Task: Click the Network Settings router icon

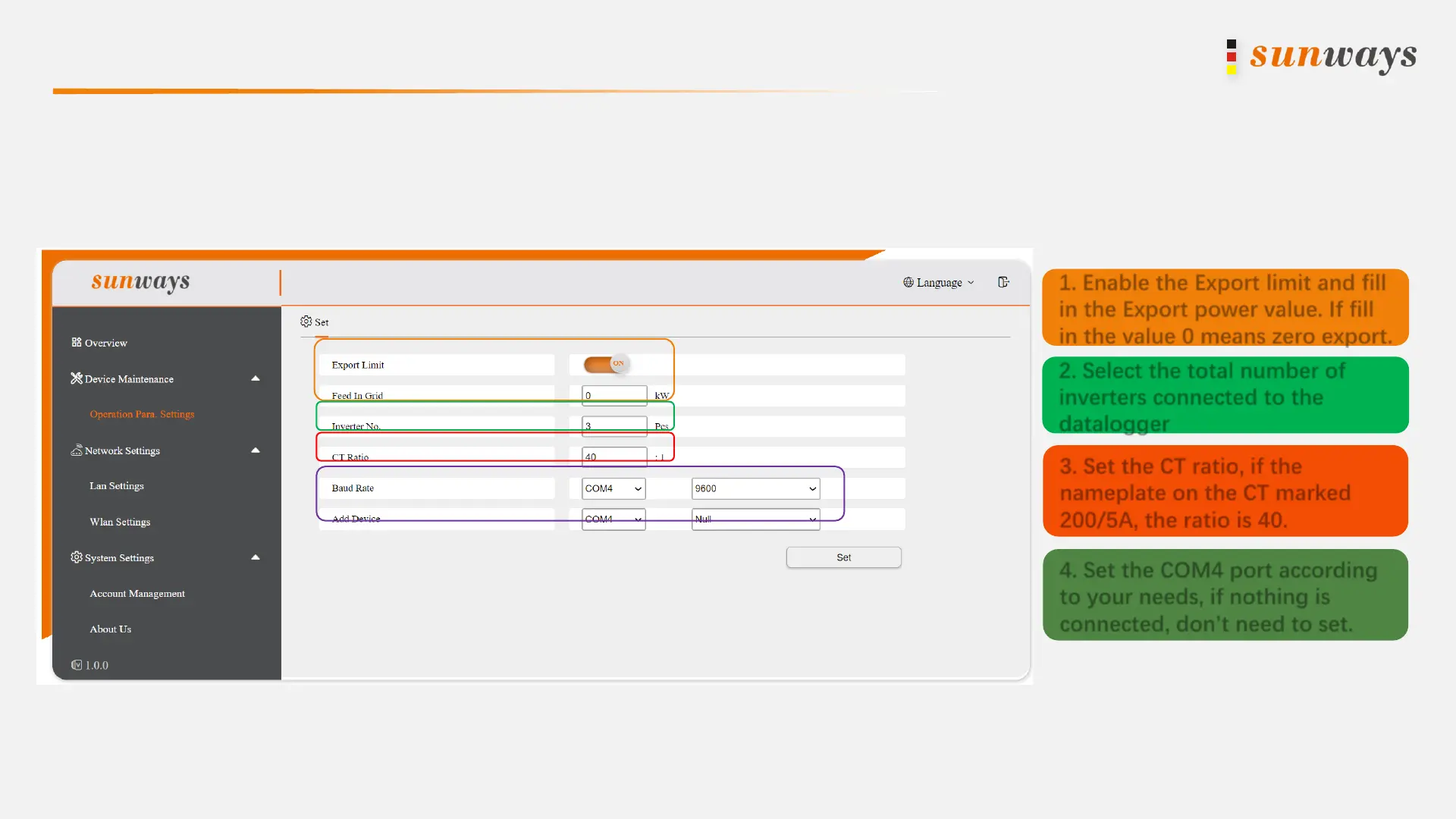Action: (x=76, y=450)
